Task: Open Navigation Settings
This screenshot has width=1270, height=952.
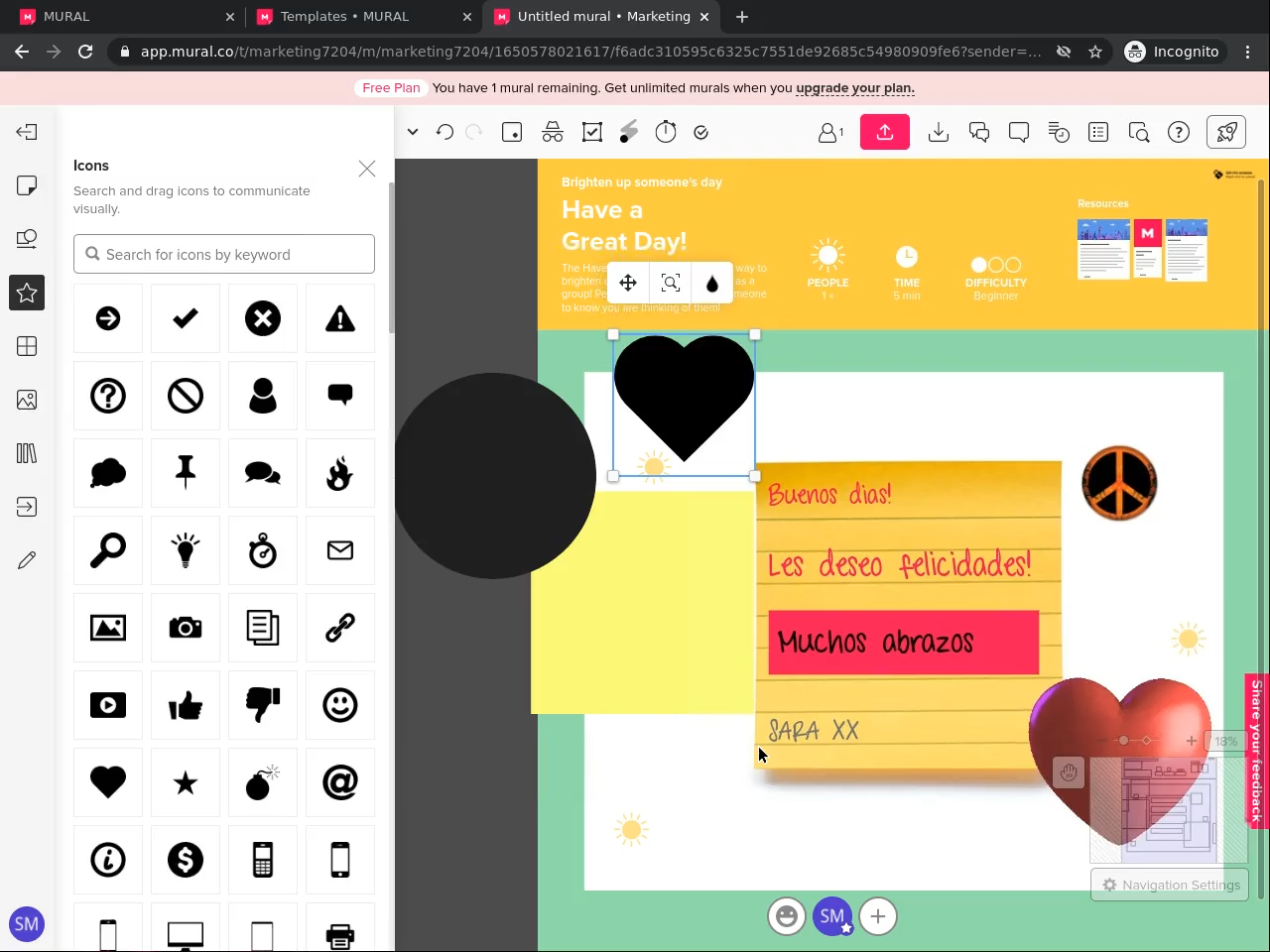Action: [1170, 885]
